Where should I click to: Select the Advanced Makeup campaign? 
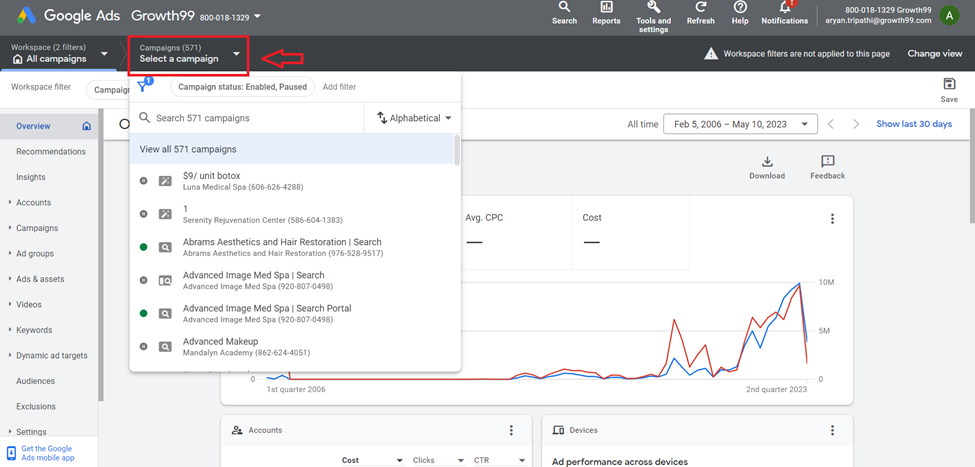point(292,346)
